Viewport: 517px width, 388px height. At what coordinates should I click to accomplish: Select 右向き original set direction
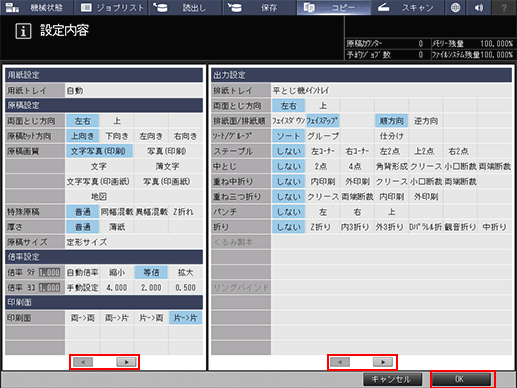click(x=186, y=136)
